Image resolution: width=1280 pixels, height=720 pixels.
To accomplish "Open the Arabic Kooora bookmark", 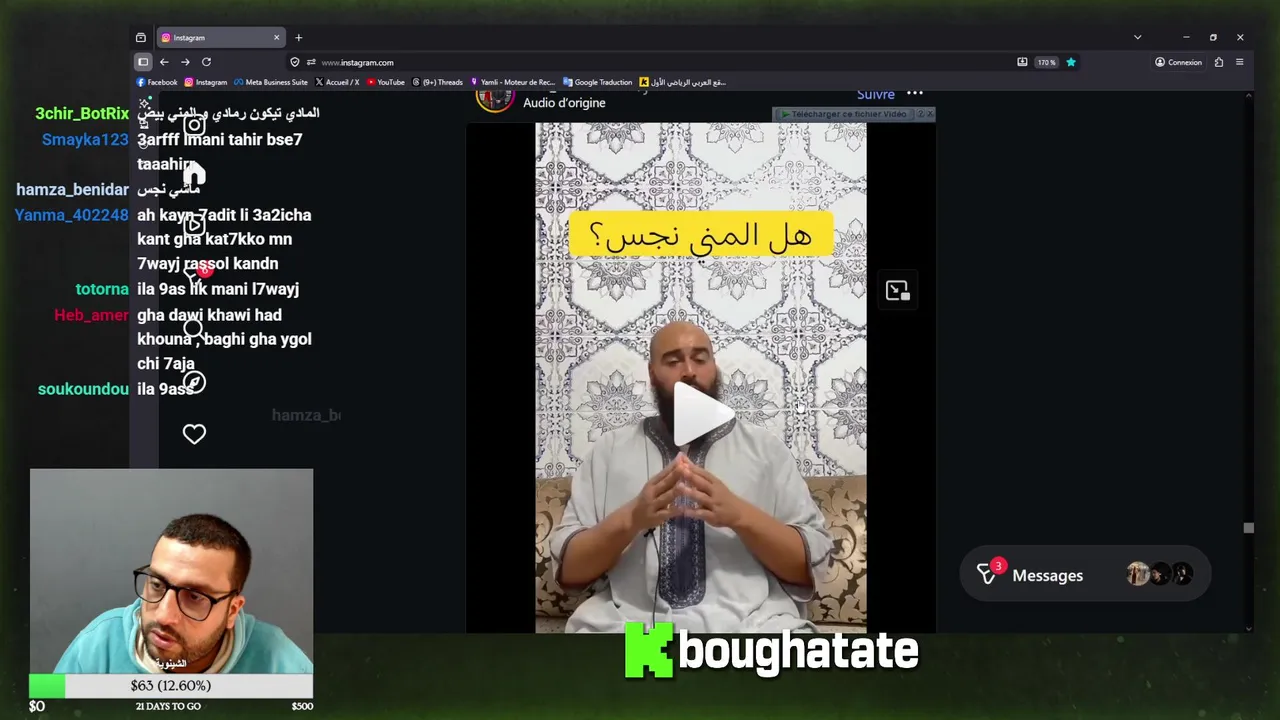I will 683,82.
